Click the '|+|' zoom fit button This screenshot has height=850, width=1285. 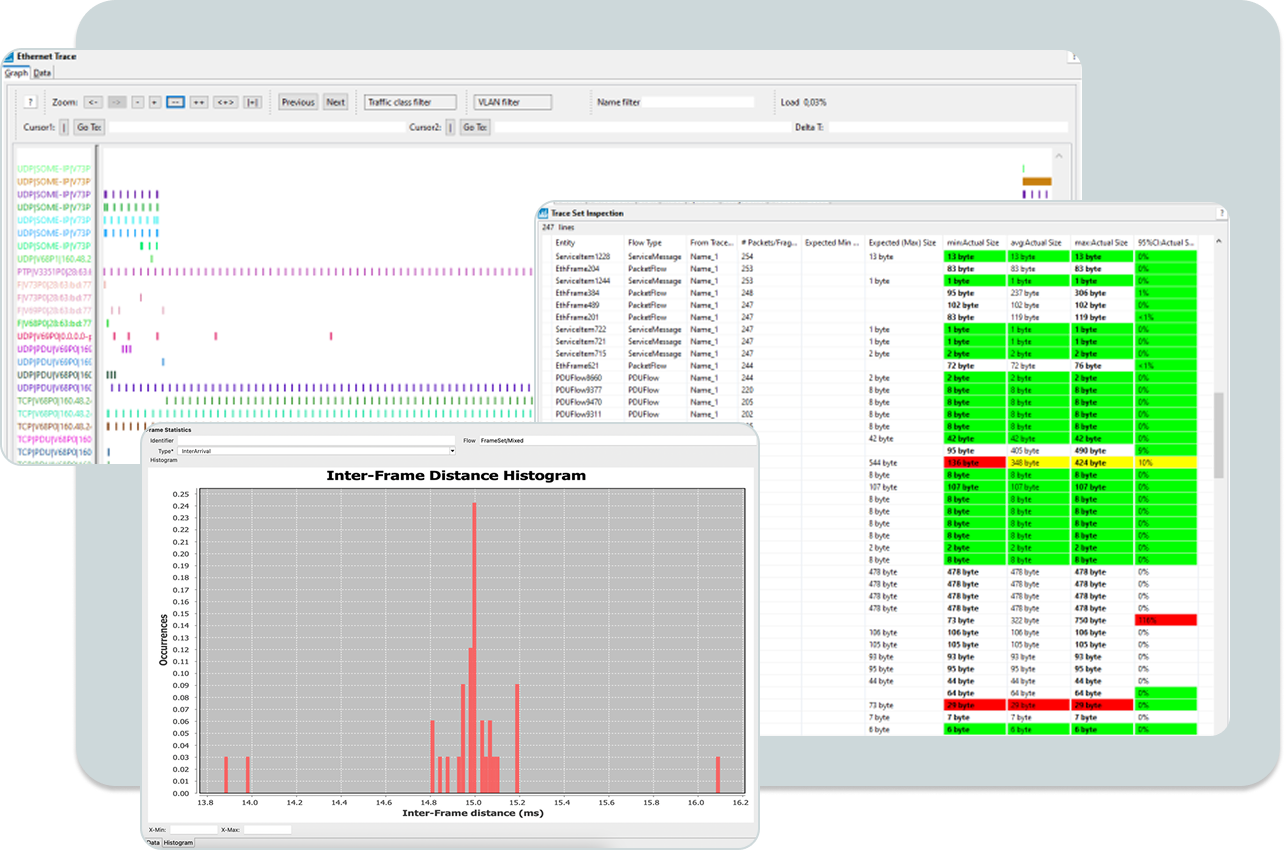tap(252, 102)
